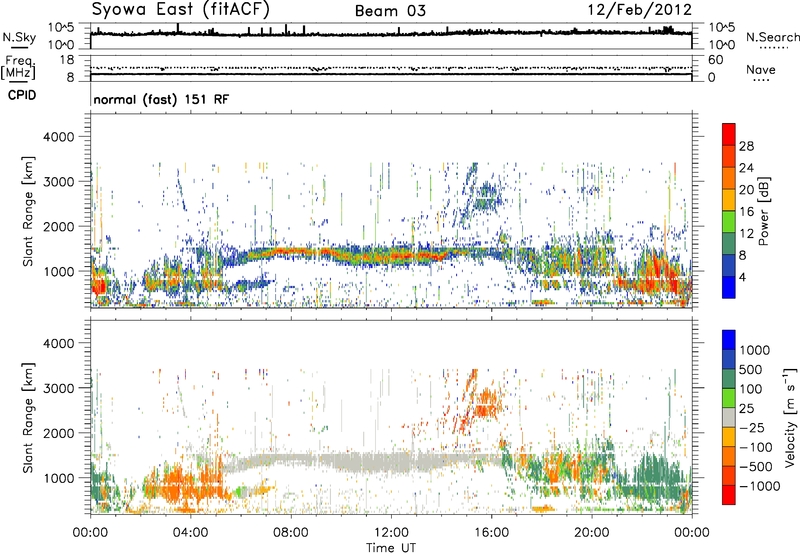Click the "18" frequency axis tick

point(66,60)
